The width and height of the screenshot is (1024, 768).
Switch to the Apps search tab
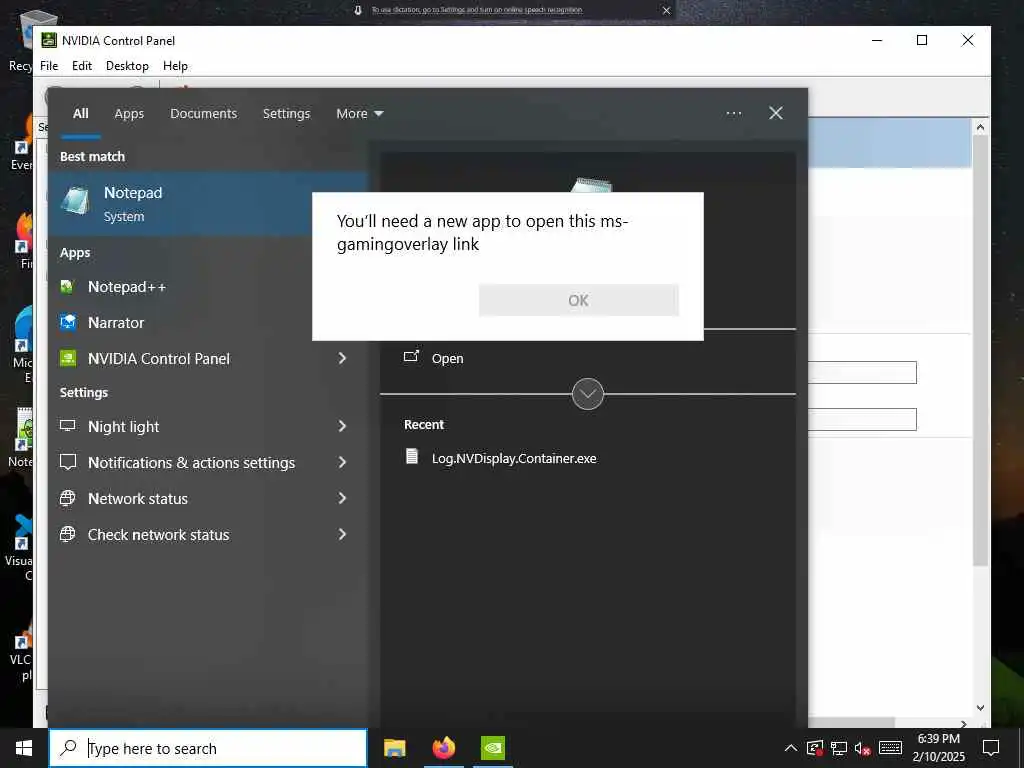(x=129, y=114)
